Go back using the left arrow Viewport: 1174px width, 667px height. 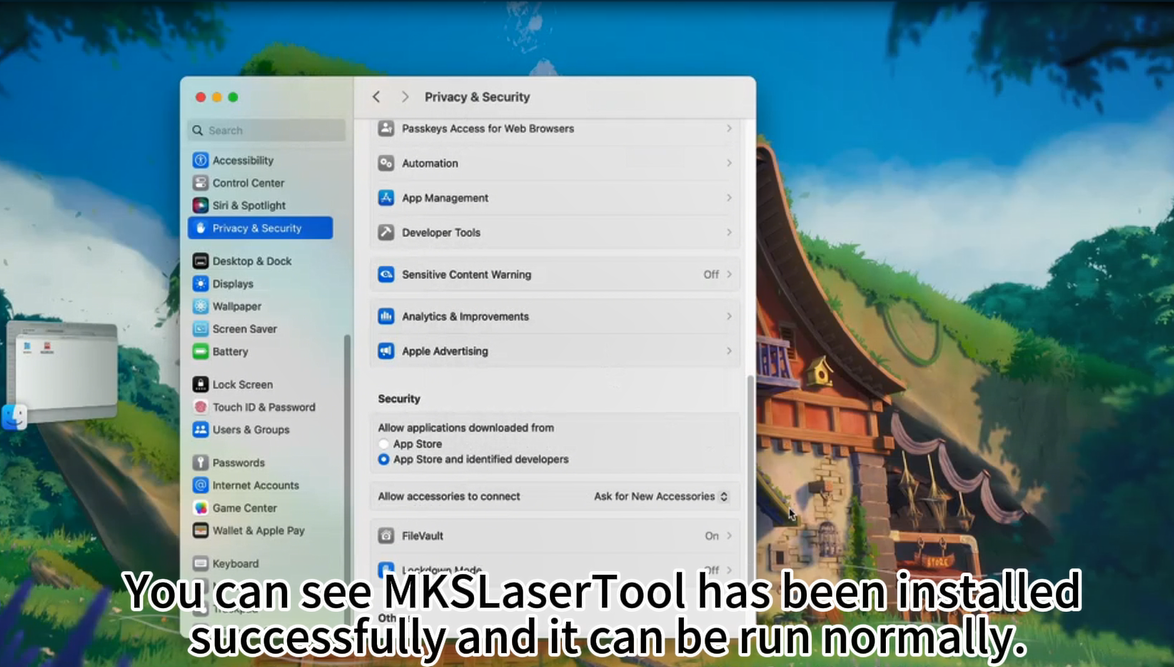[x=377, y=97]
